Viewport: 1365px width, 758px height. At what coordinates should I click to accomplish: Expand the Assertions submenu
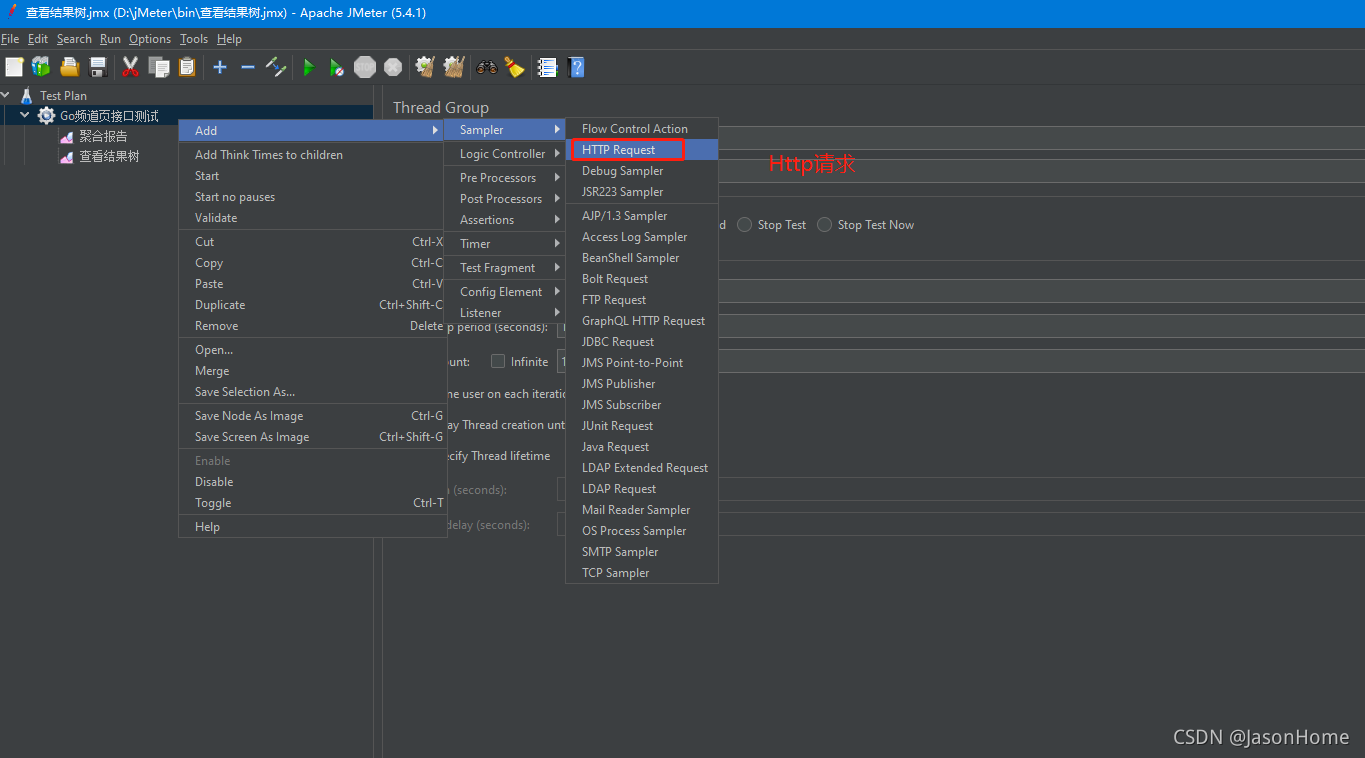pyautogui.click(x=505, y=220)
